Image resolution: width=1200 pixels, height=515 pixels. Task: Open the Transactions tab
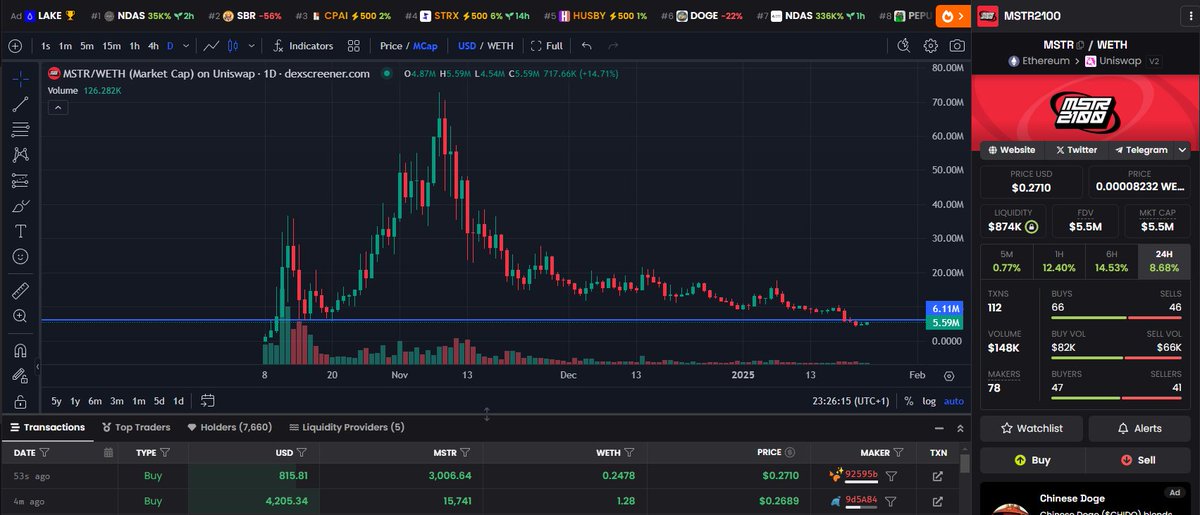47,427
